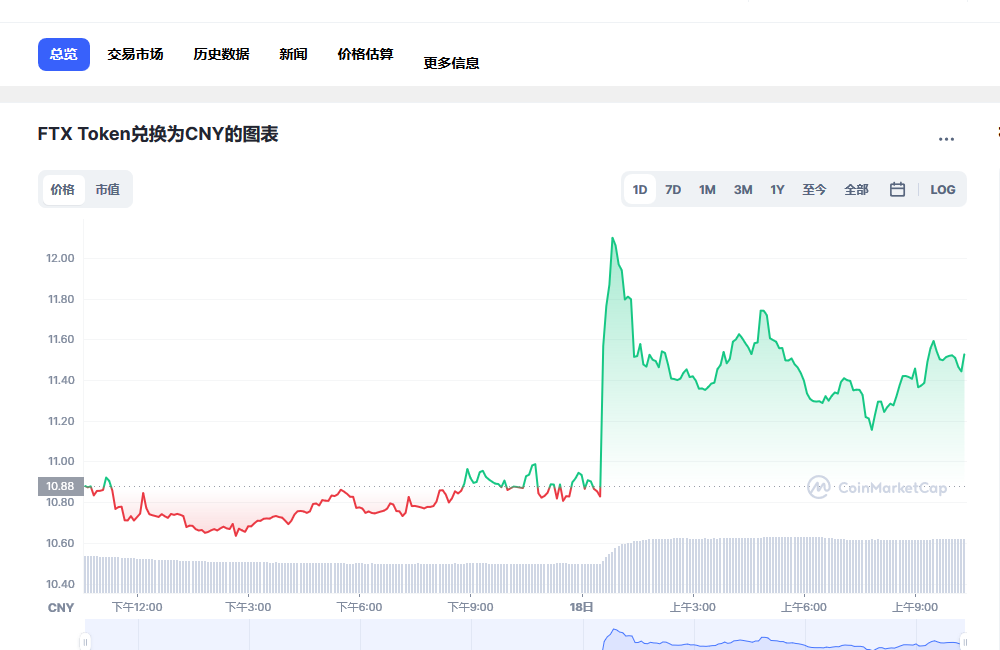Select the 新闻 tab

[293, 54]
